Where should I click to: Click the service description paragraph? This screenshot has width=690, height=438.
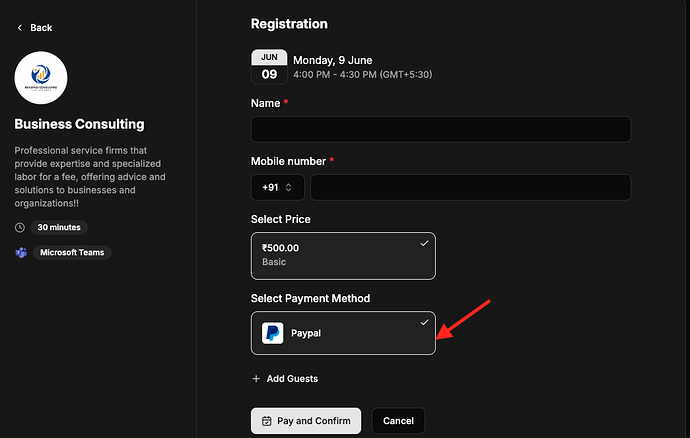pos(90,177)
